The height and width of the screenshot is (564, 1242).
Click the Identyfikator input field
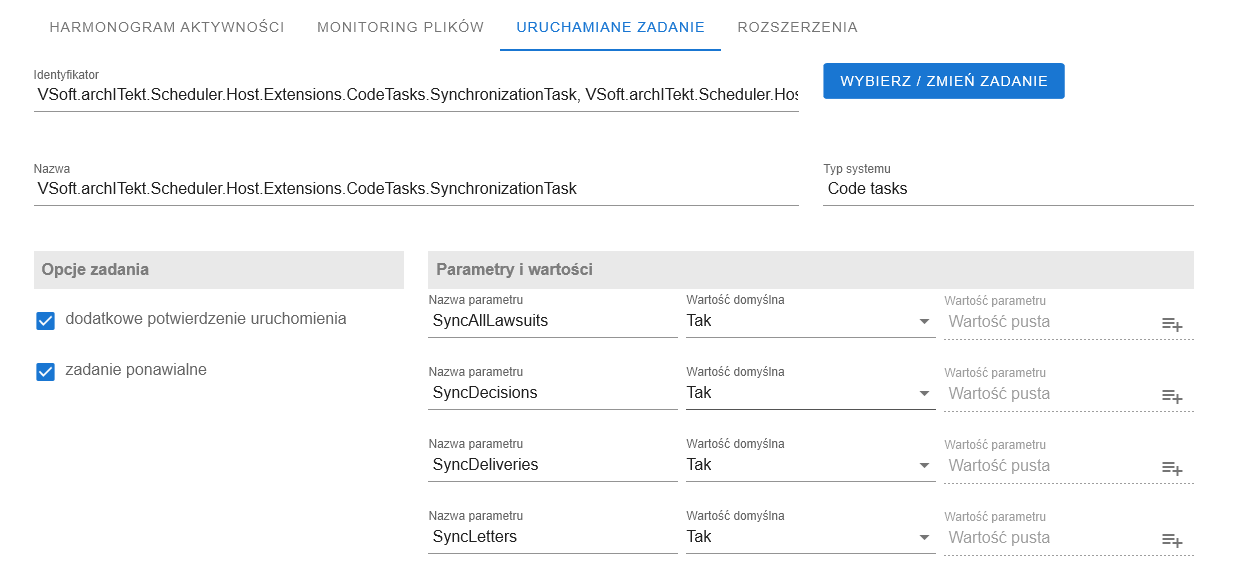tap(416, 95)
